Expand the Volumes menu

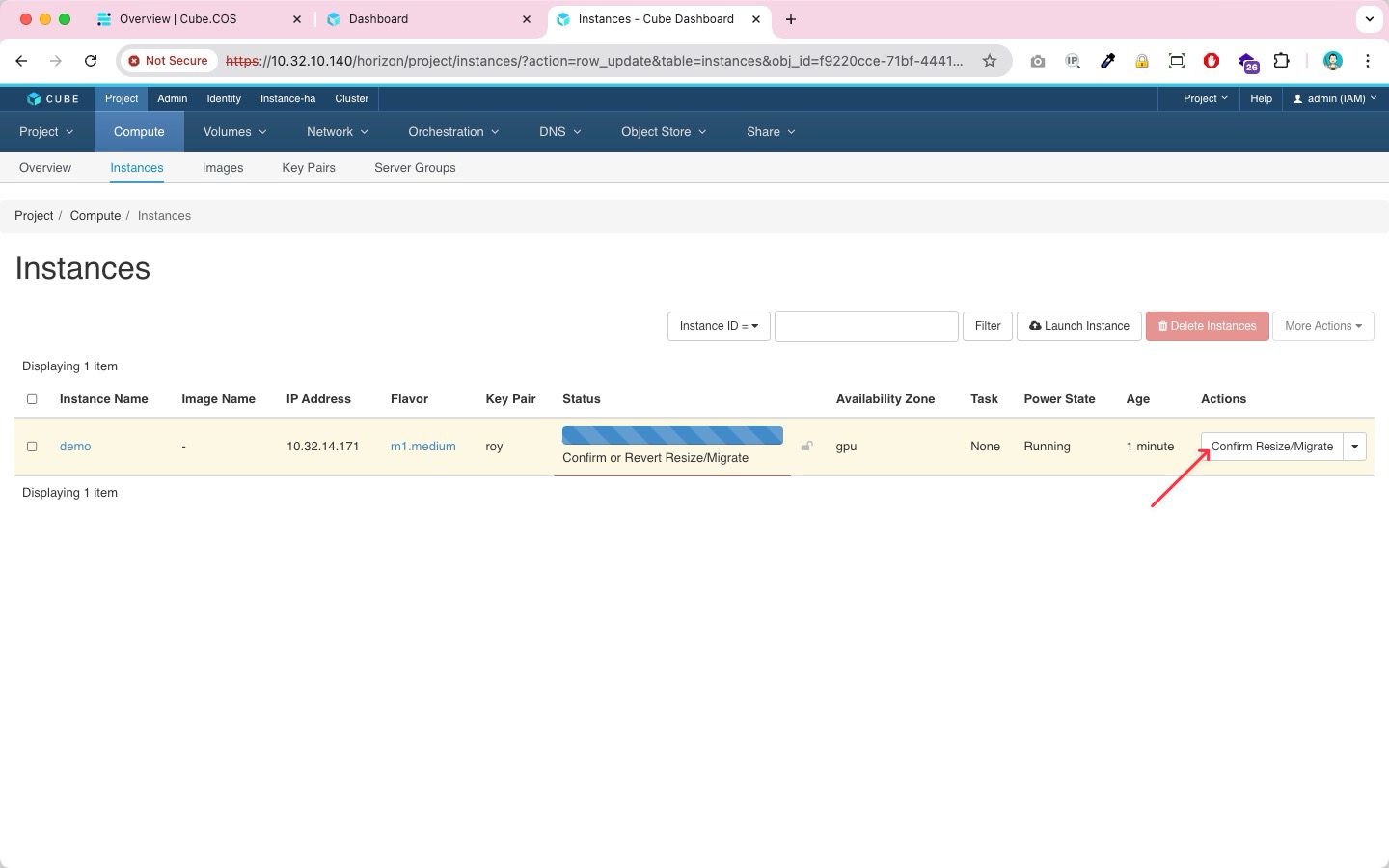click(x=234, y=132)
